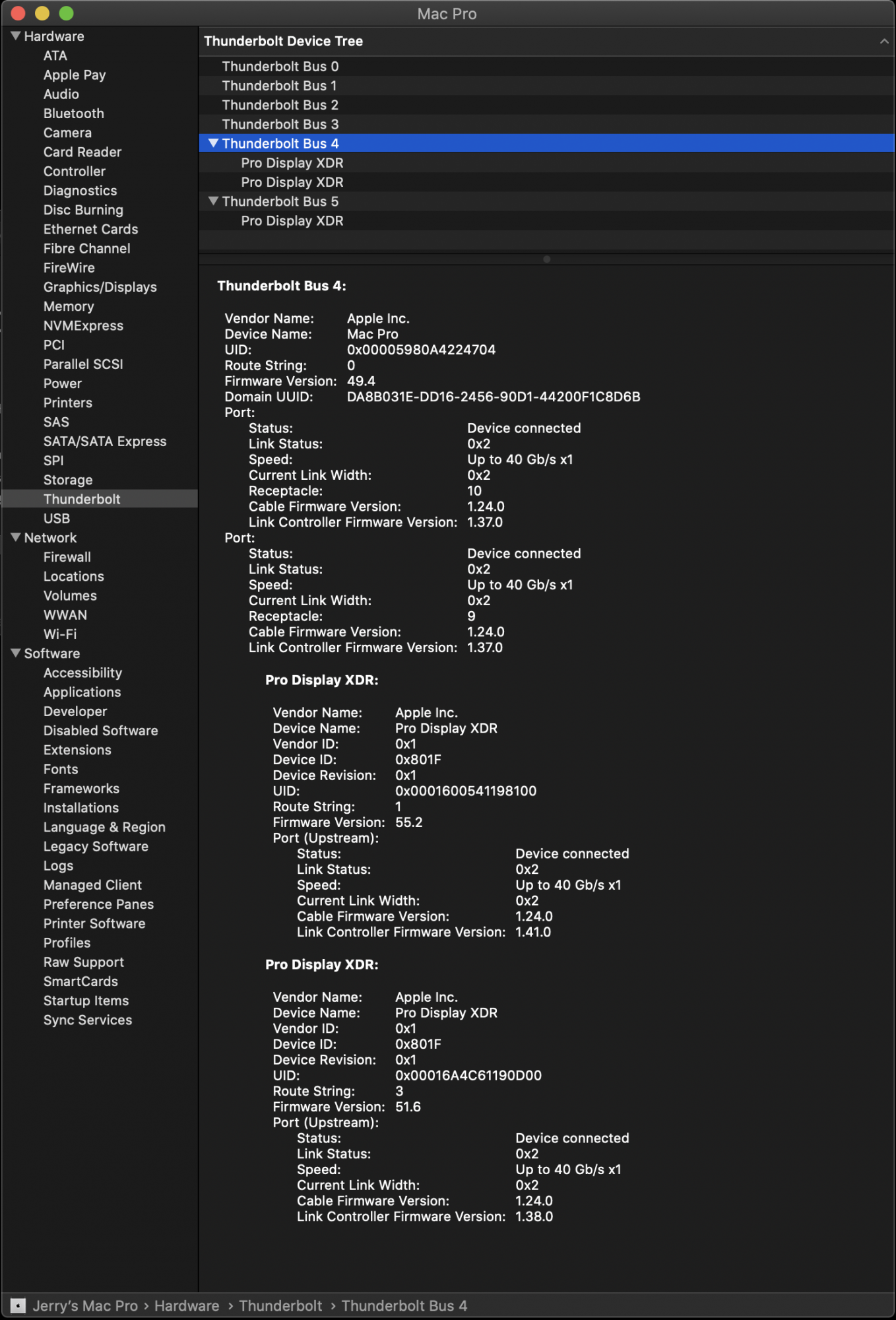The image size is (896, 1320).
Task: Click the Domain UUID value text
Action: [494, 397]
